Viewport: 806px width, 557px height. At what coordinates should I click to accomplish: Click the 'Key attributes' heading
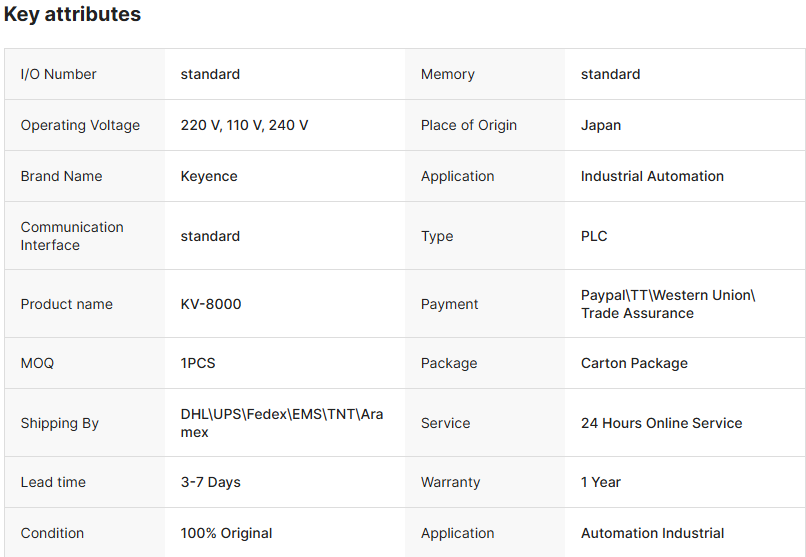pos(72,15)
